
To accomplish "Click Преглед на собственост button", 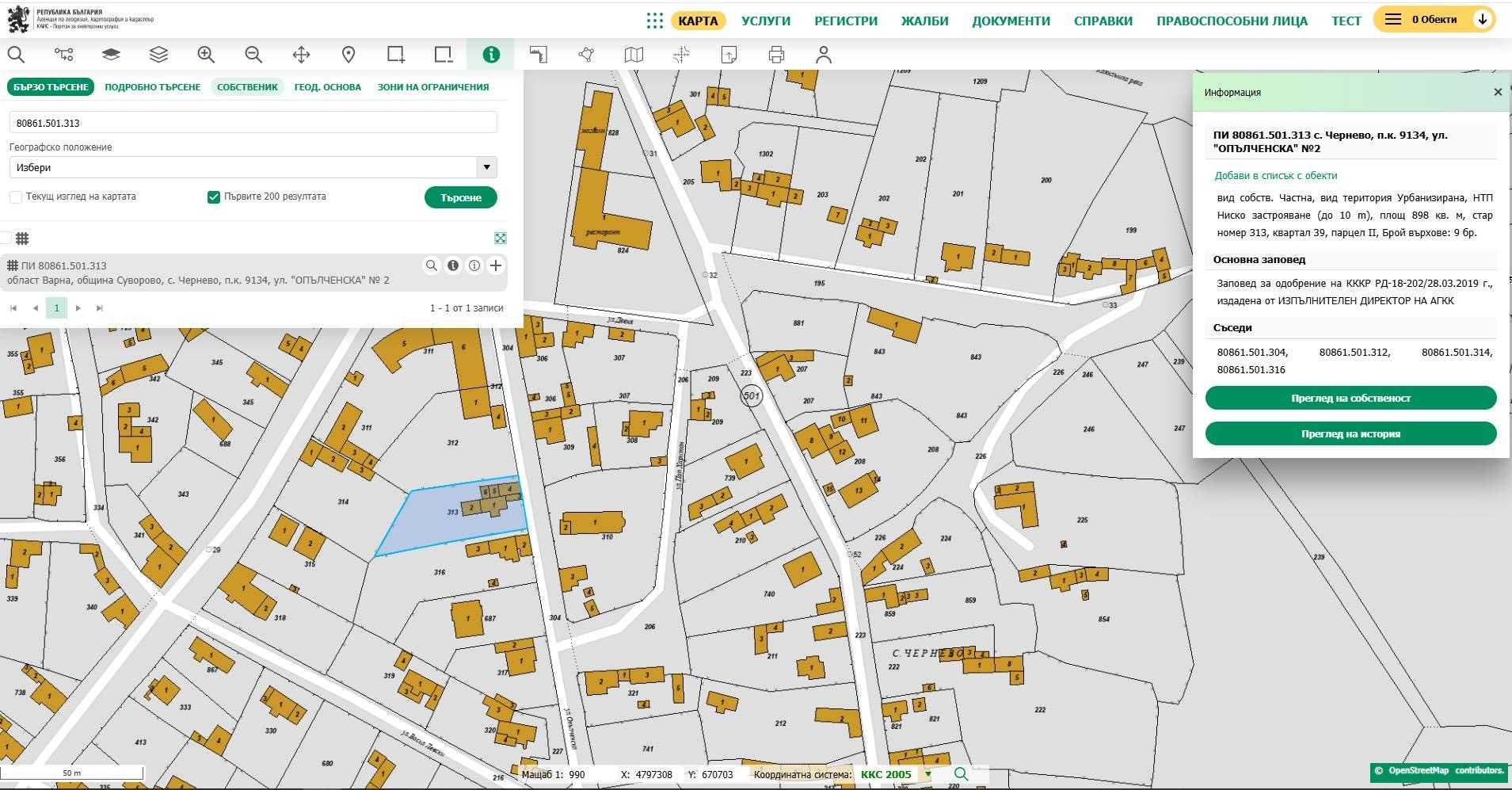I will 1350,398.
